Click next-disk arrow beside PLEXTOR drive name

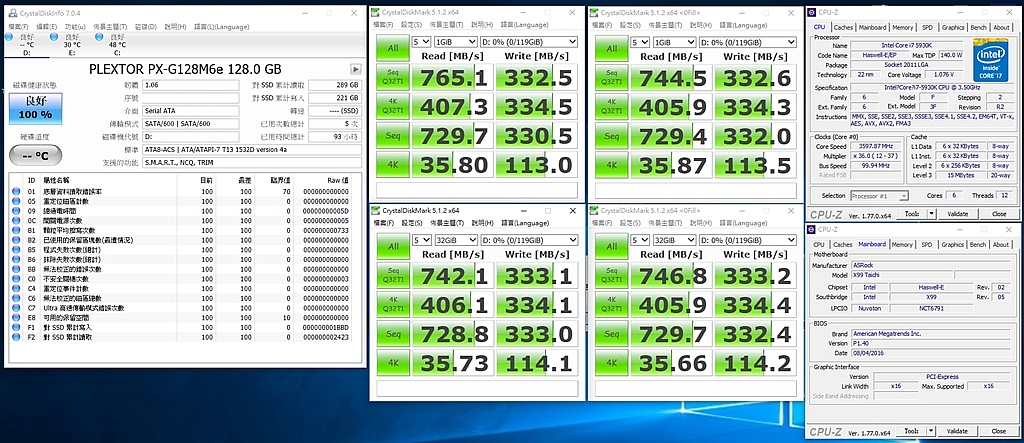click(x=356, y=69)
